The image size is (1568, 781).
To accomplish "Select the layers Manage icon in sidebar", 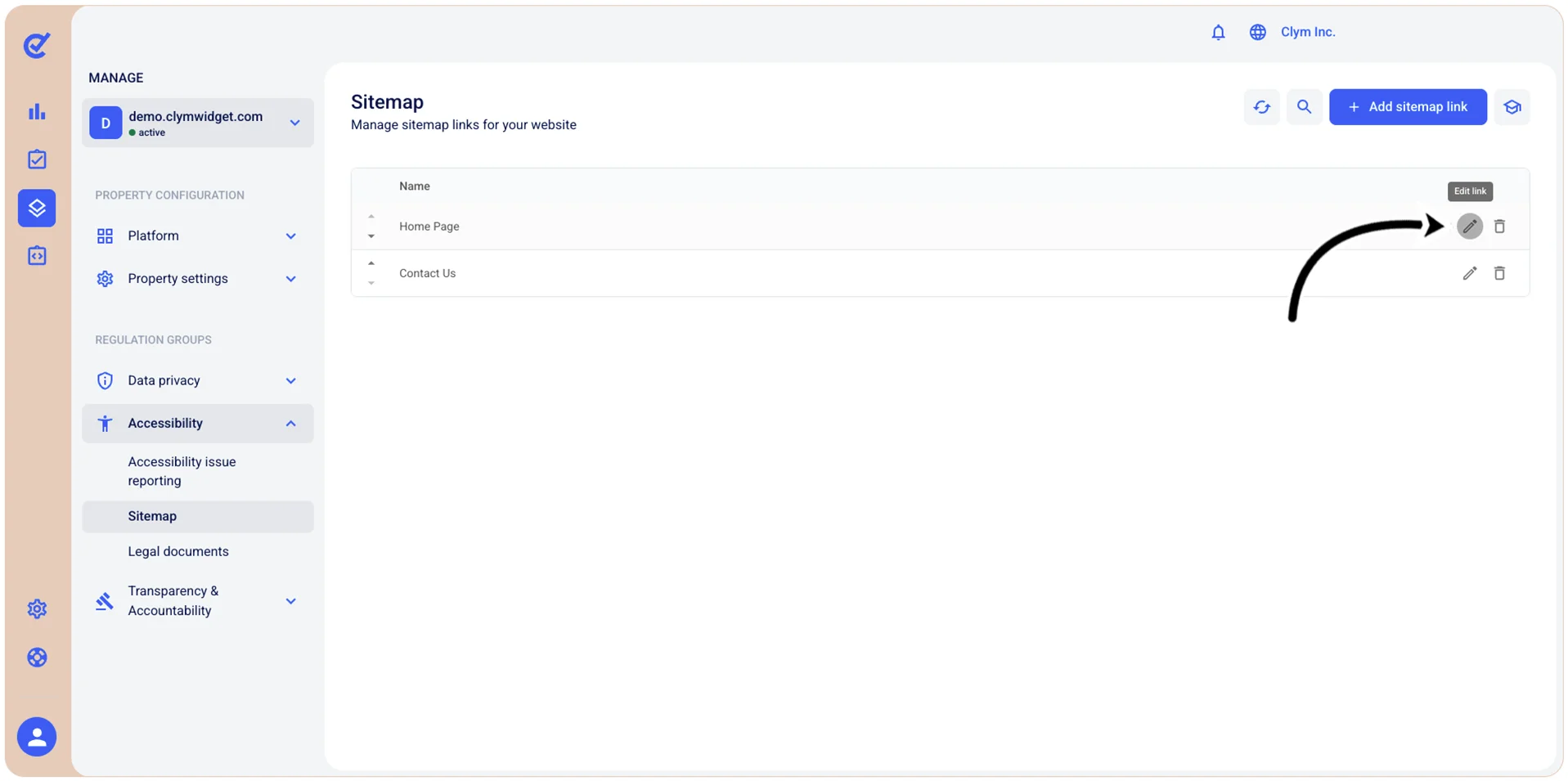I will click(37, 208).
